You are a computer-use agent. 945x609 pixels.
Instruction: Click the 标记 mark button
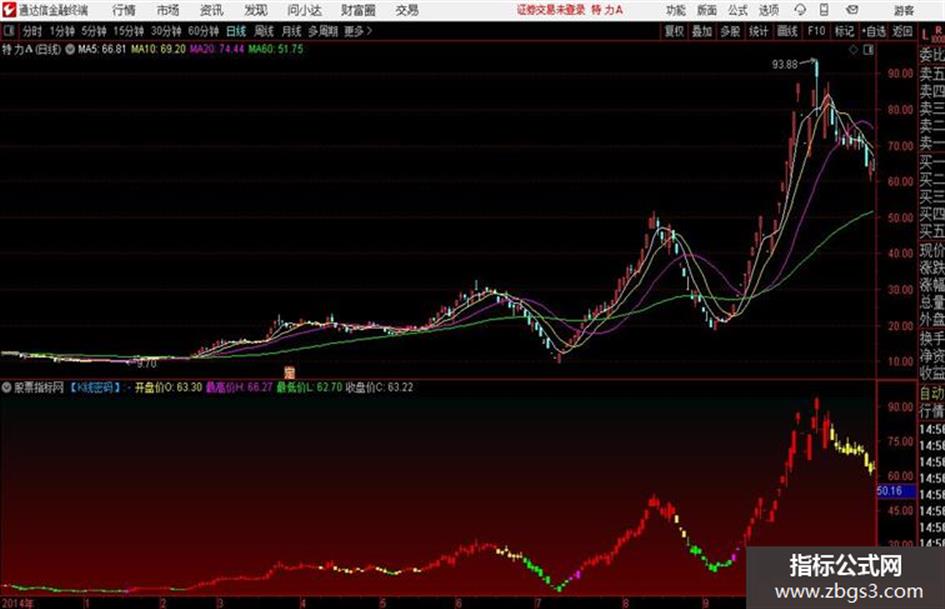[844, 31]
